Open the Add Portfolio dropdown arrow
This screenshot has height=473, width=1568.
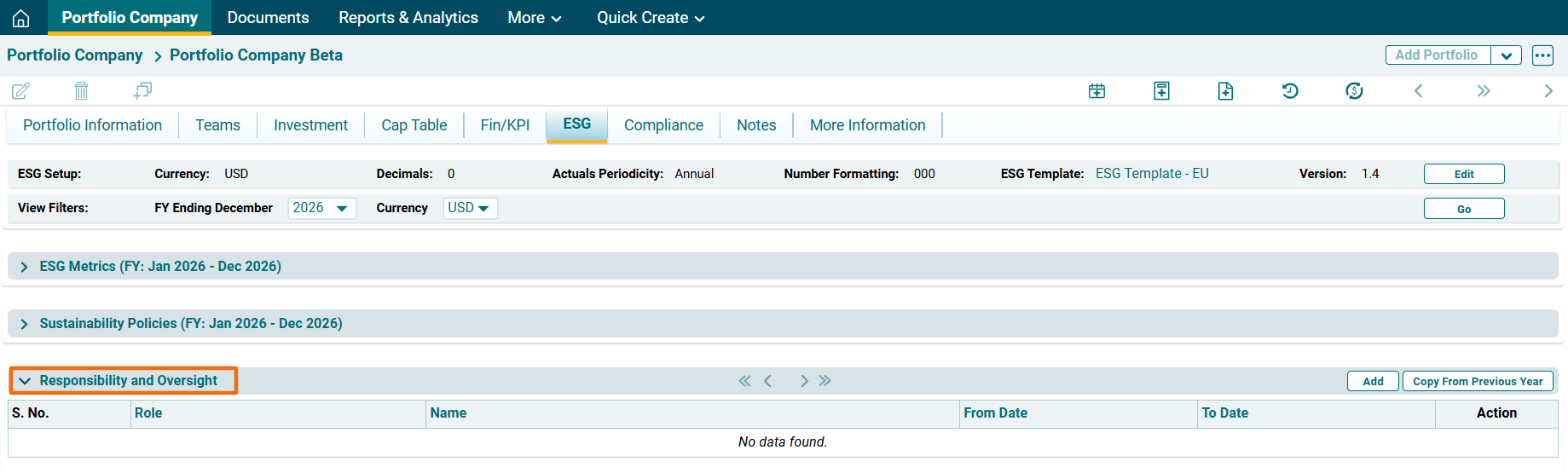point(1506,55)
